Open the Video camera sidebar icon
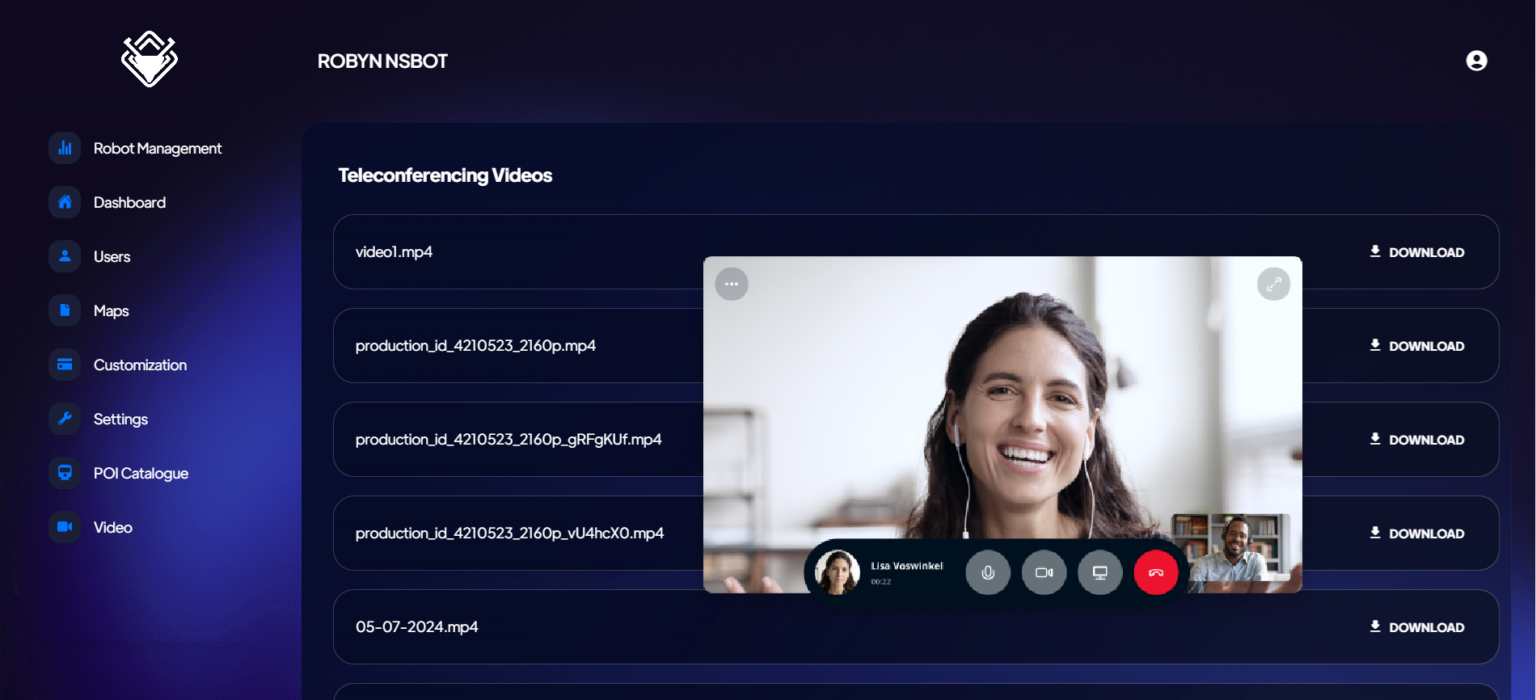This screenshot has width=1536, height=700. pos(65,527)
